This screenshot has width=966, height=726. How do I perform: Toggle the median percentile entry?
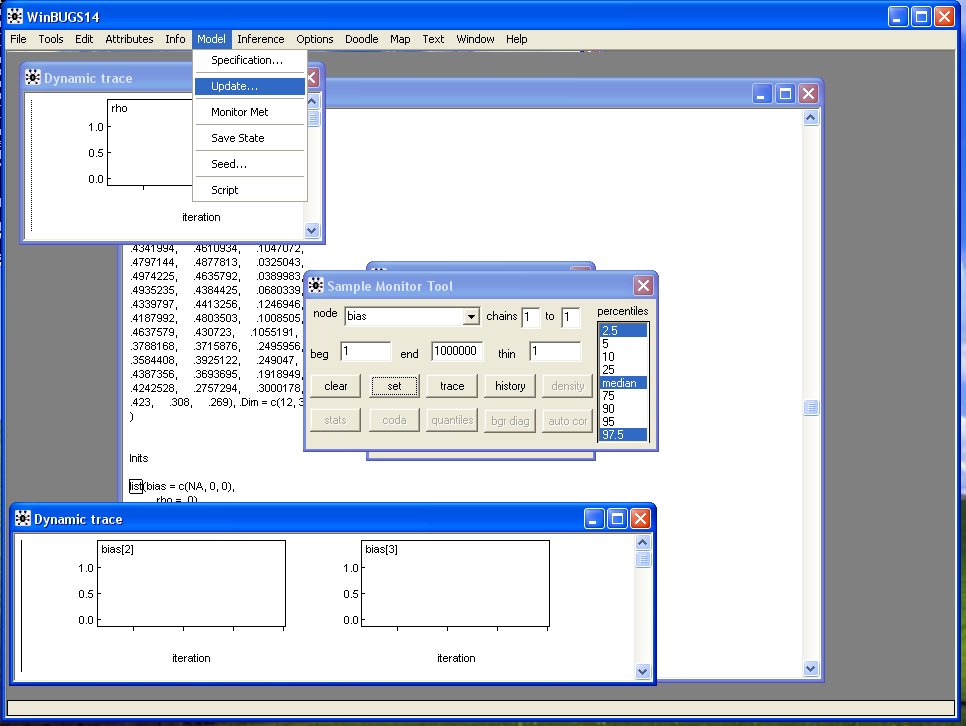click(x=622, y=383)
